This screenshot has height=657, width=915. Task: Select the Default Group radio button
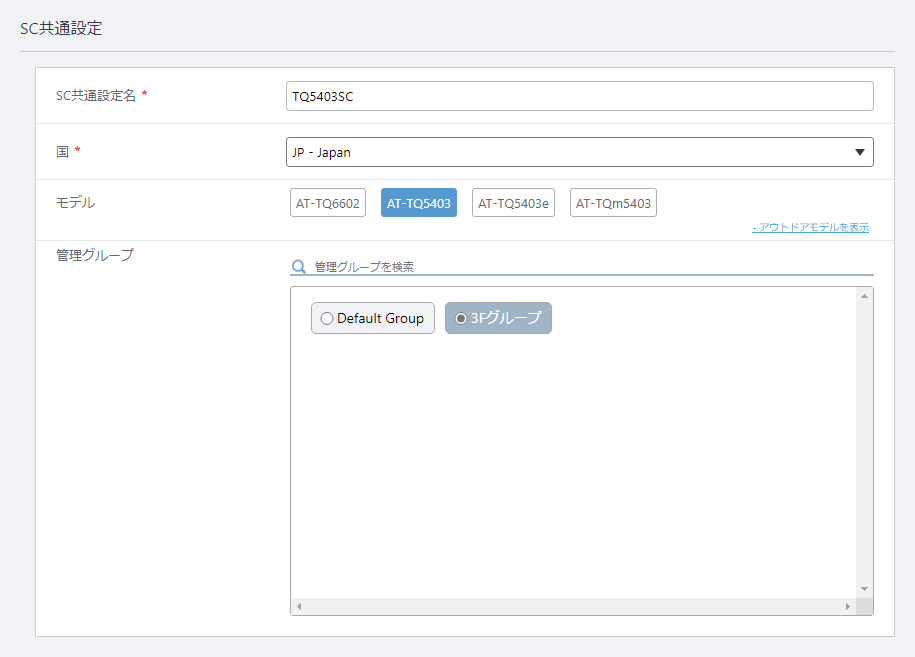click(x=327, y=318)
